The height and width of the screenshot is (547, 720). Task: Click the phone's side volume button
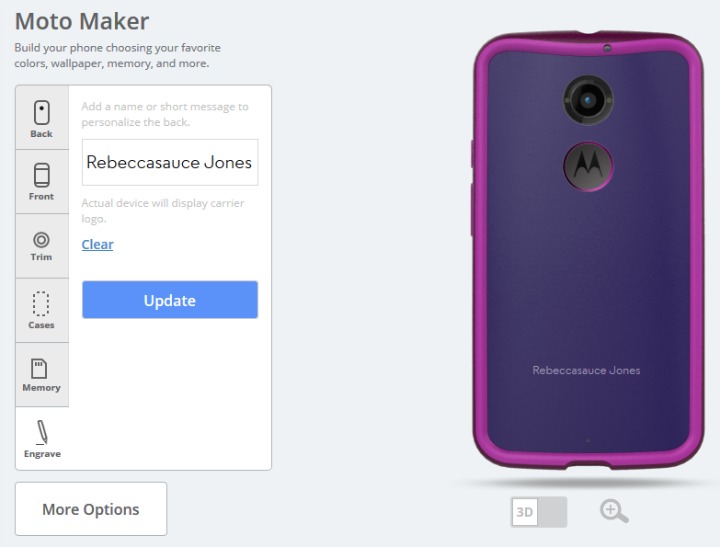[x=472, y=210]
